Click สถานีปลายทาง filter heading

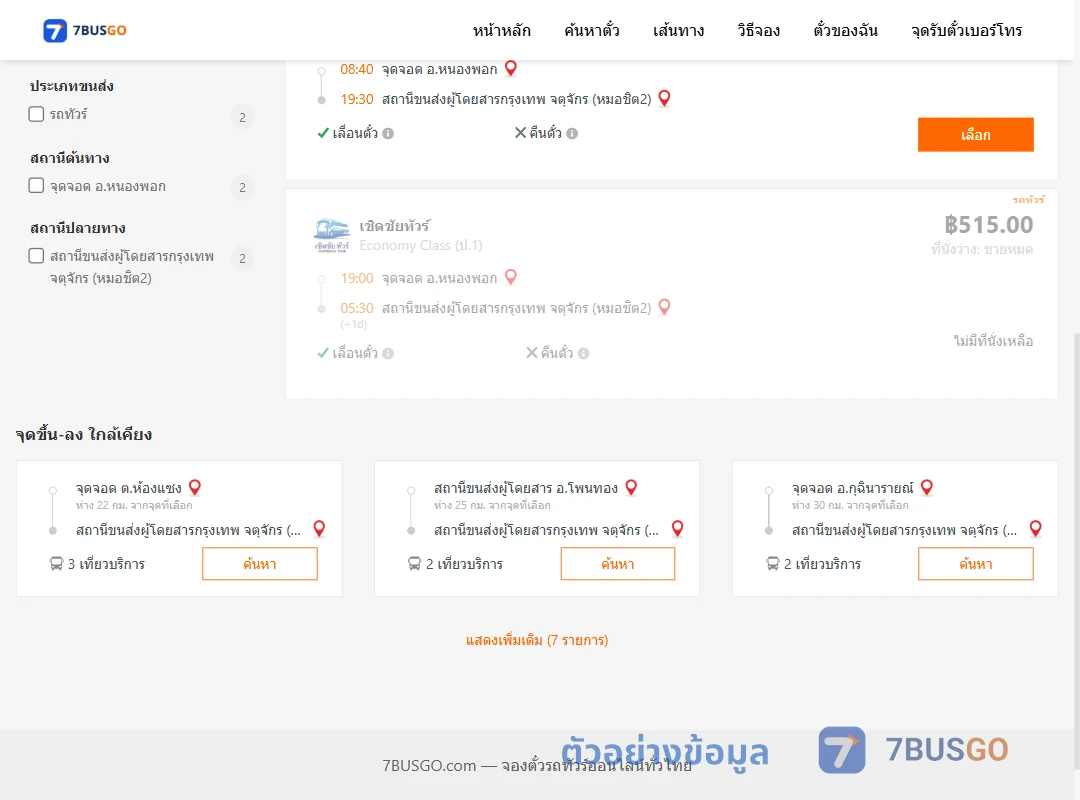click(x=78, y=228)
